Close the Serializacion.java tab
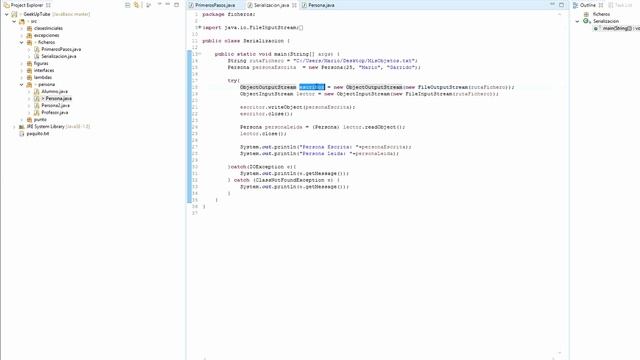The height and width of the screenshot is (360, 640). click(294, 5)
